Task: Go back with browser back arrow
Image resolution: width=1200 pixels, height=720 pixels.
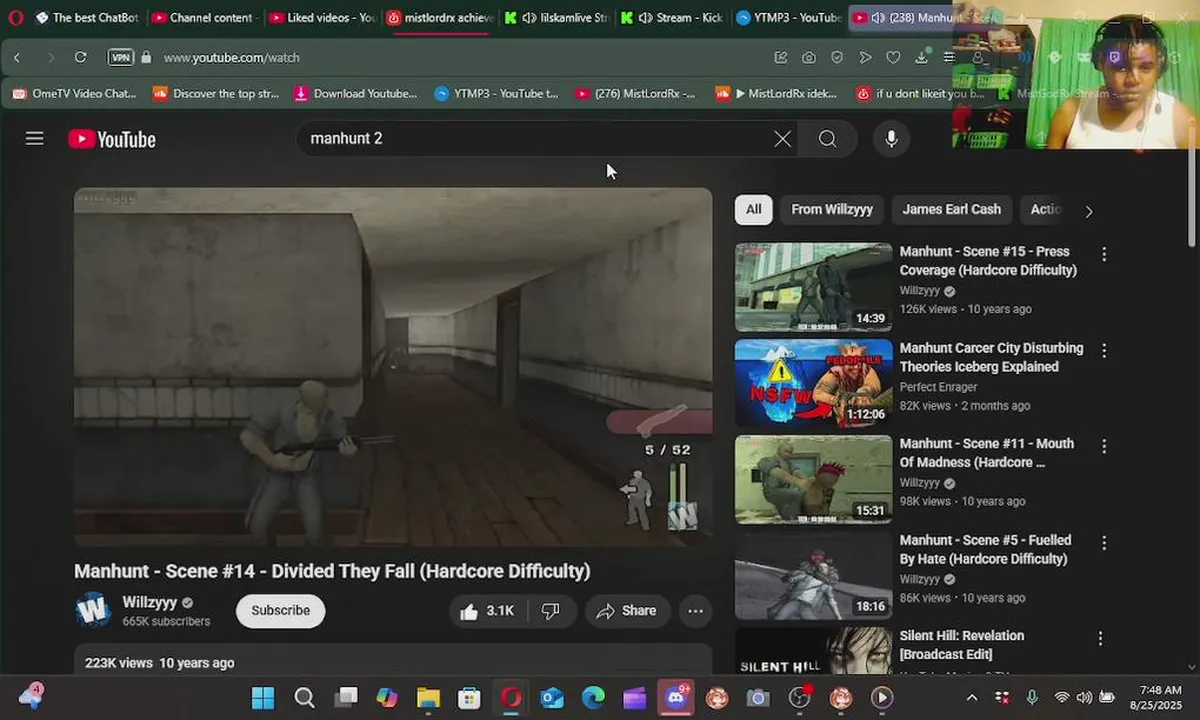Action: point(17,57)
